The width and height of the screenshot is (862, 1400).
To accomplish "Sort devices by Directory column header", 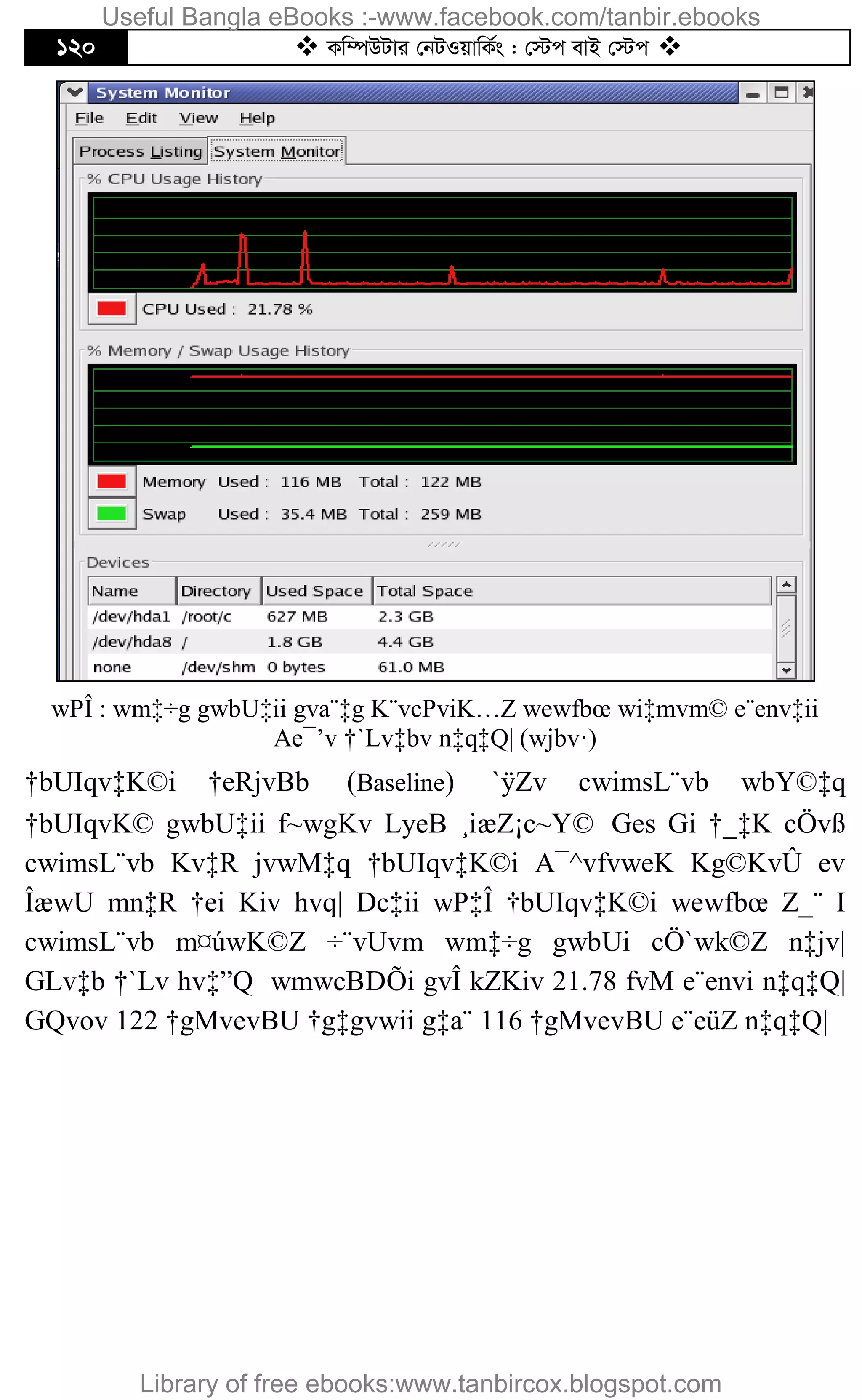I will (x=218, y=591).
